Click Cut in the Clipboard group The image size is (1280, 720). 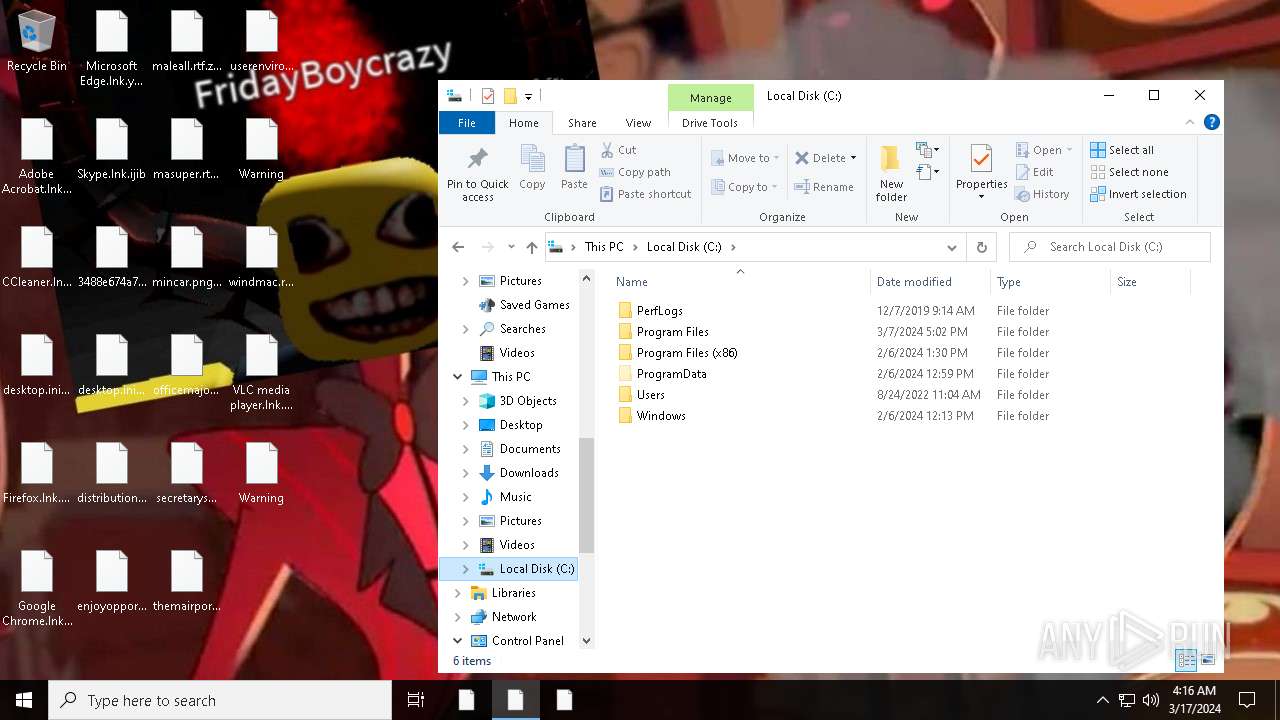618,150
